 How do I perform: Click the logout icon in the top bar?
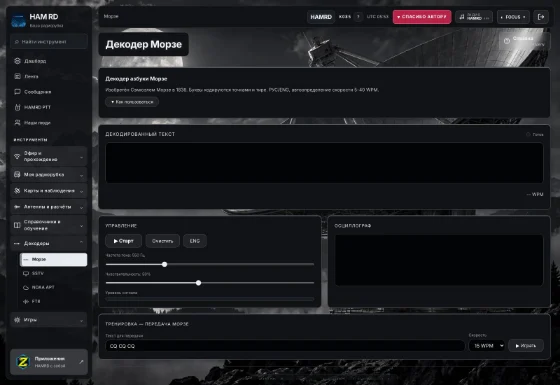point(541,17)
